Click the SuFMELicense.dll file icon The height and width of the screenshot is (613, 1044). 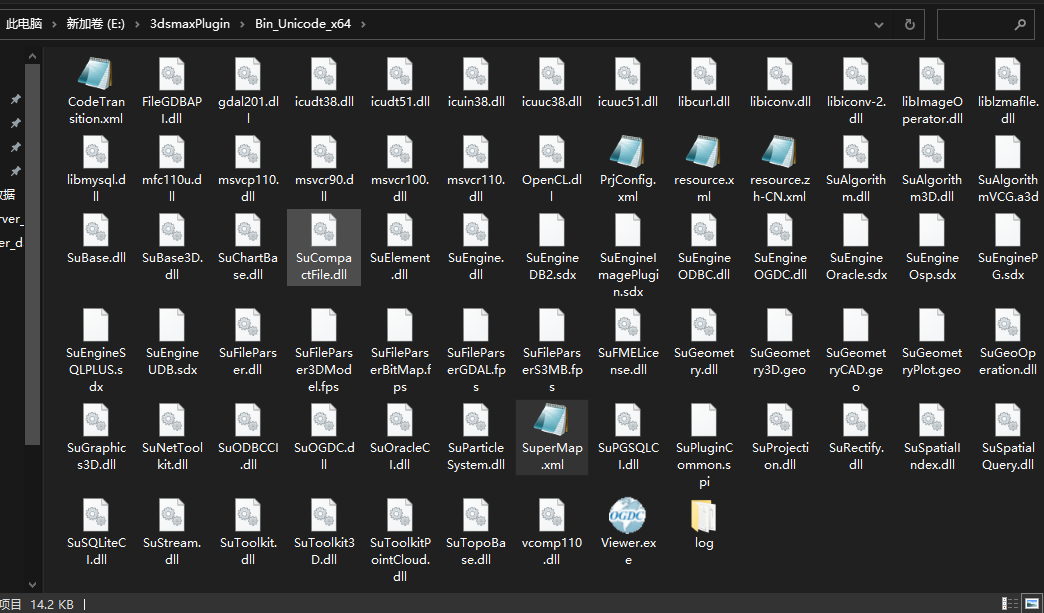point(628,325)
